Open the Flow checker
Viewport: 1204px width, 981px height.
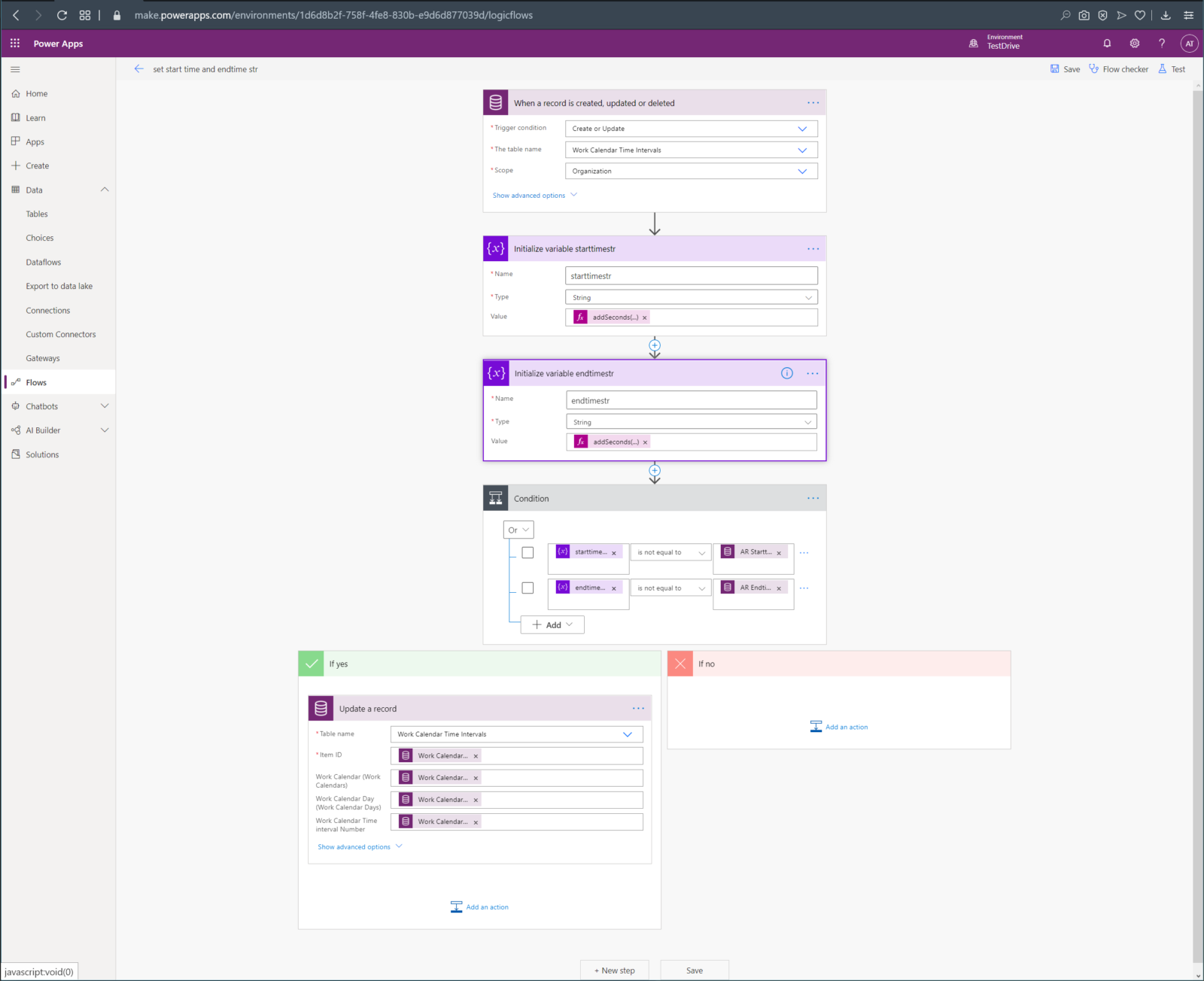(x=1119, y=68)
